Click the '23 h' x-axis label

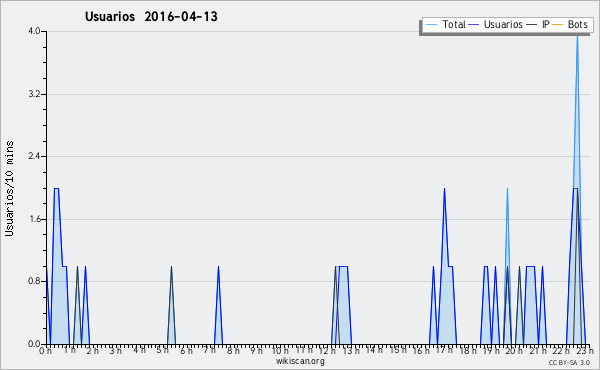[x=585, y=351]
